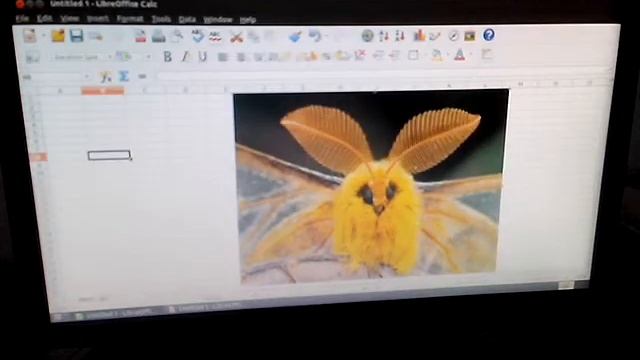Image resolution: width=640 pixels, height=360 pixels.
Task: Click the blue Help question mark icon
Action: point(489,35)
